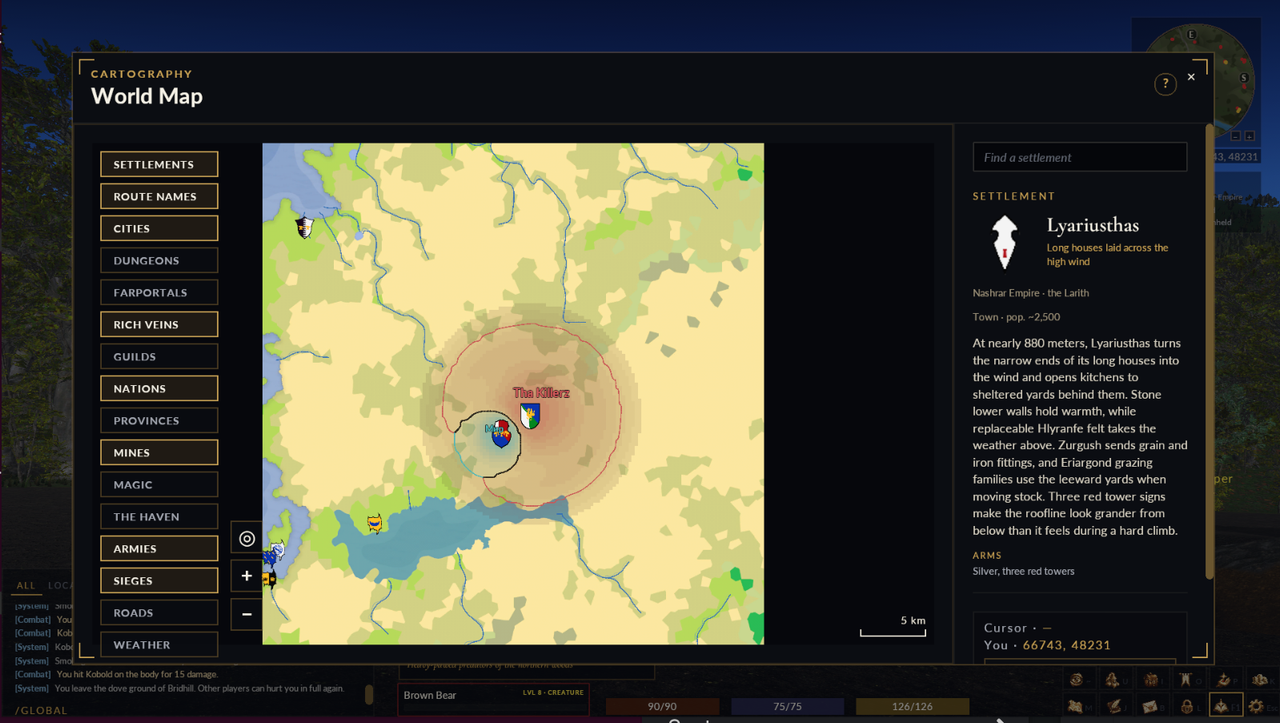Select the Tha Killerz shield on the map
The height and width of the screenshot is (723, 1280).
[530, 416]
